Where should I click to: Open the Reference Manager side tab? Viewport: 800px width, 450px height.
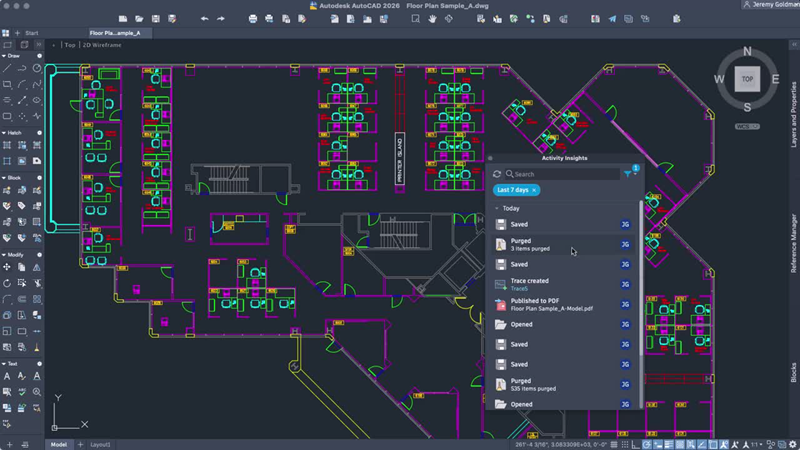click(793, 243)
